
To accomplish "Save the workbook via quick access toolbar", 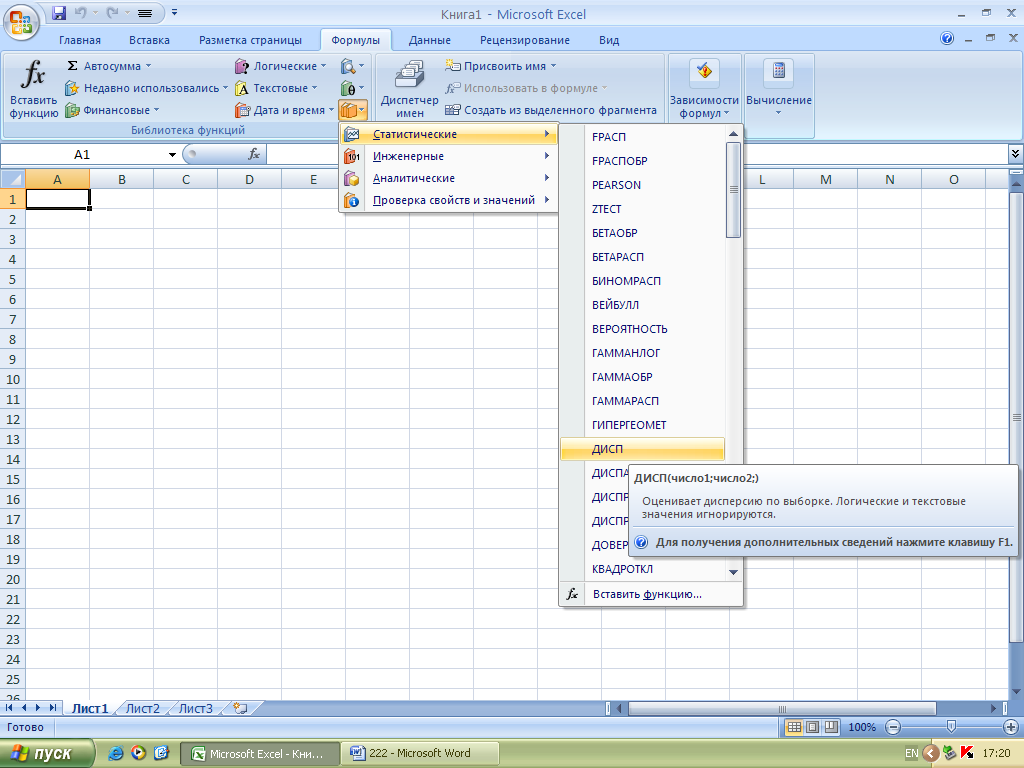I will pyautogui.click(x=59, y=12).
